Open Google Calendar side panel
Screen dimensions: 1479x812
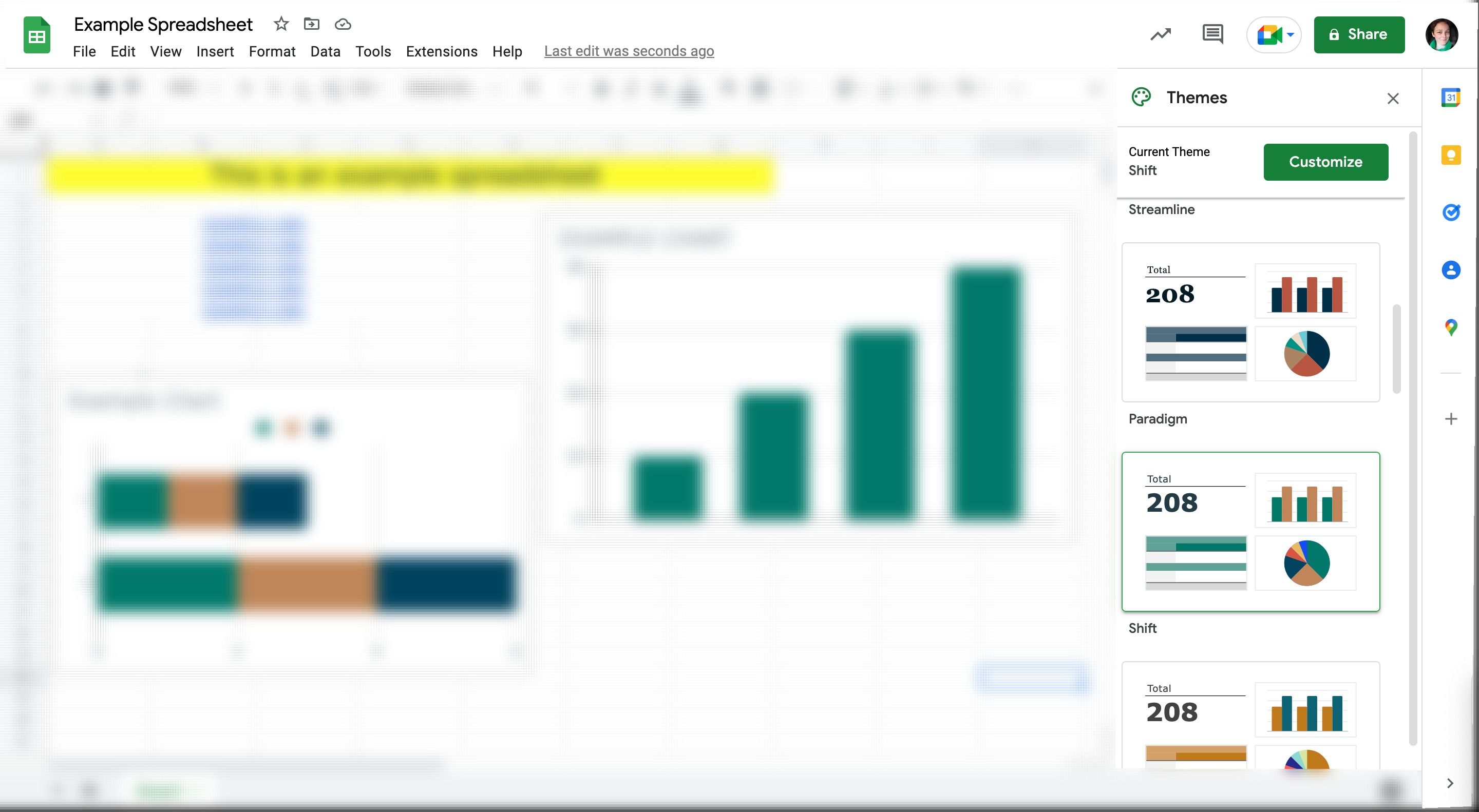(1451, 98)
